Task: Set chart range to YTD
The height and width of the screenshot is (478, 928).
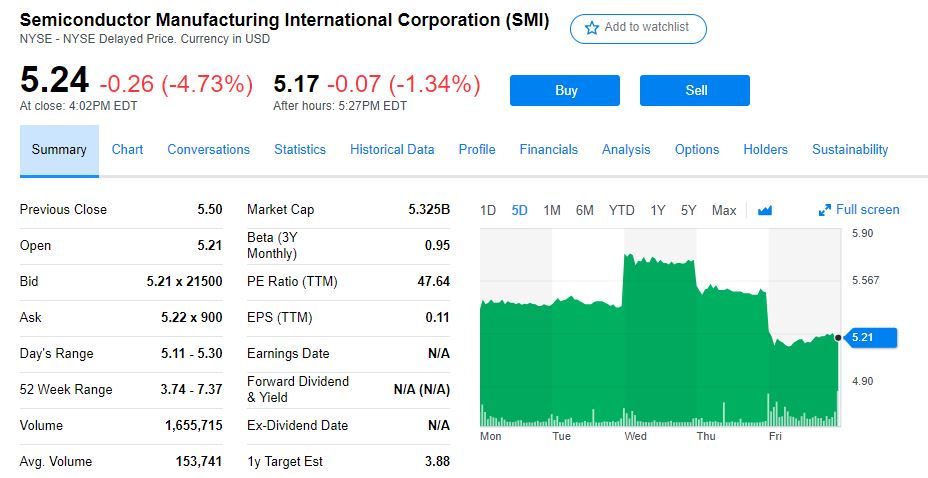Action: coord(622,210)
